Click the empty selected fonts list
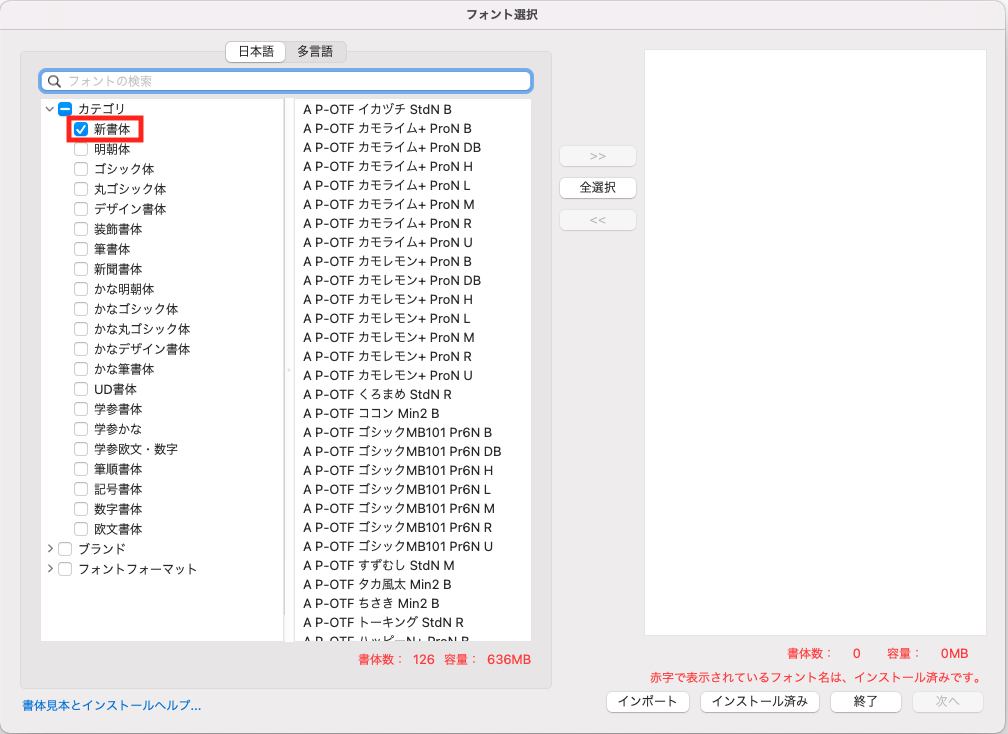The width and height of the screenshot is (1008, 734). click(x=815, y=343)
